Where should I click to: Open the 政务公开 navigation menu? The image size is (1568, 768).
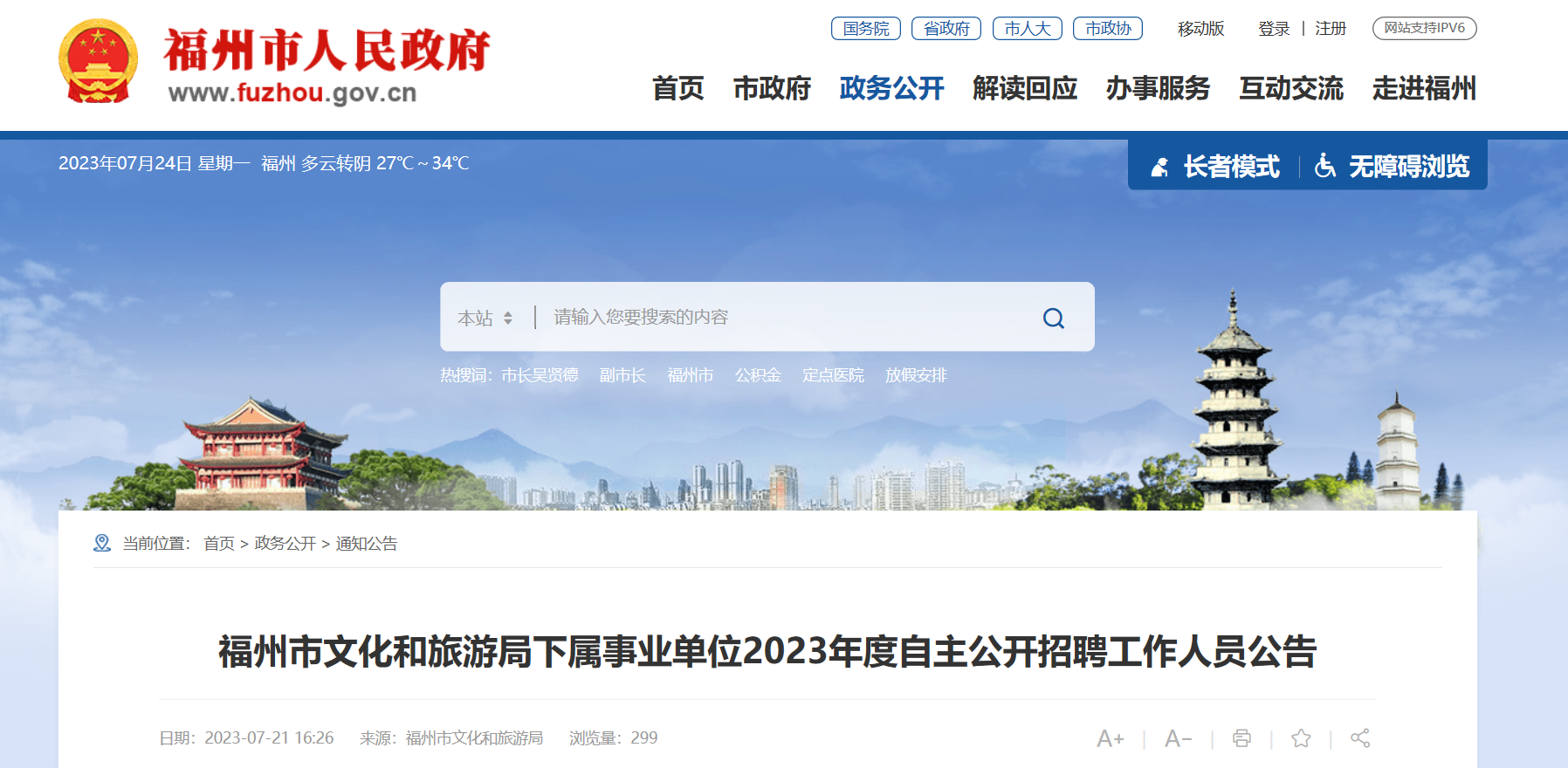coord(891,88)
